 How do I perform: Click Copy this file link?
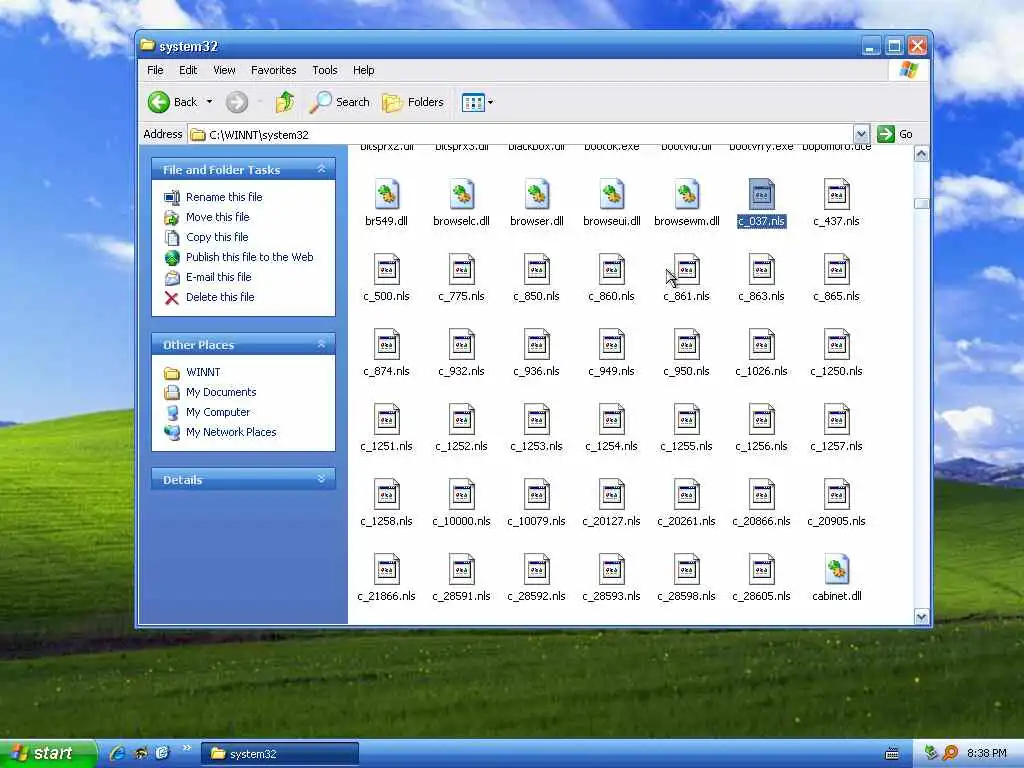[x=217, y=237]
